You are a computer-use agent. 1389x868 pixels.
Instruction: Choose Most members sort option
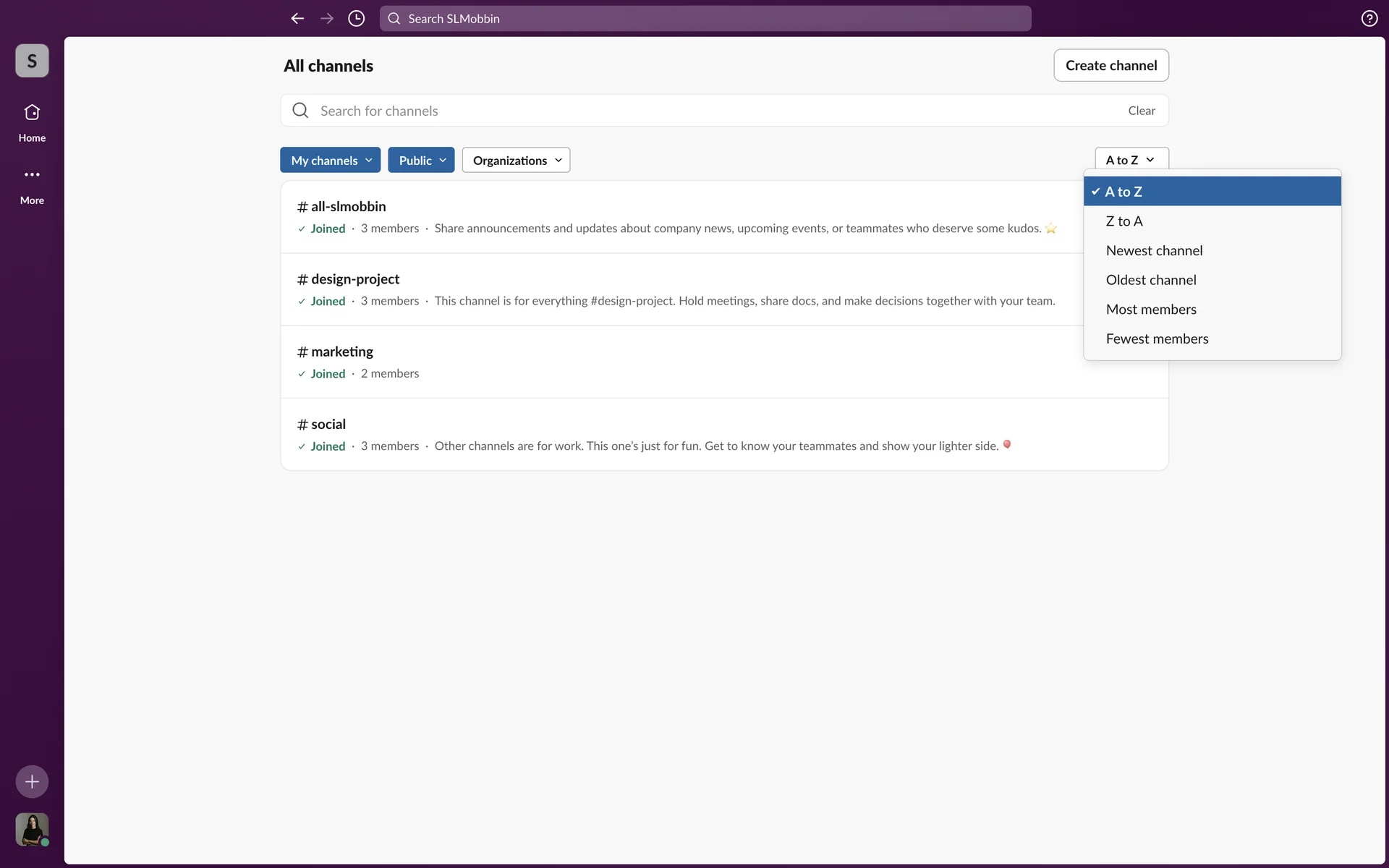tap(1151, 310)
